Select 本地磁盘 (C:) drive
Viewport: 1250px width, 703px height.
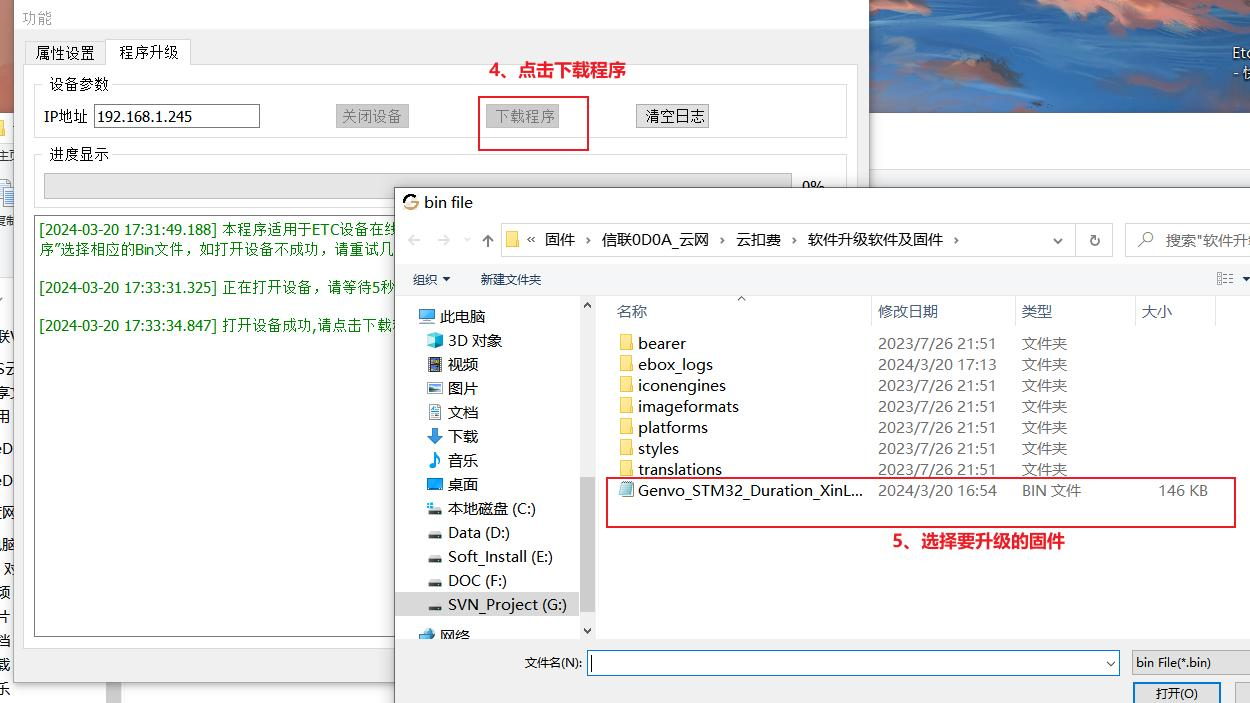point(491,508)
